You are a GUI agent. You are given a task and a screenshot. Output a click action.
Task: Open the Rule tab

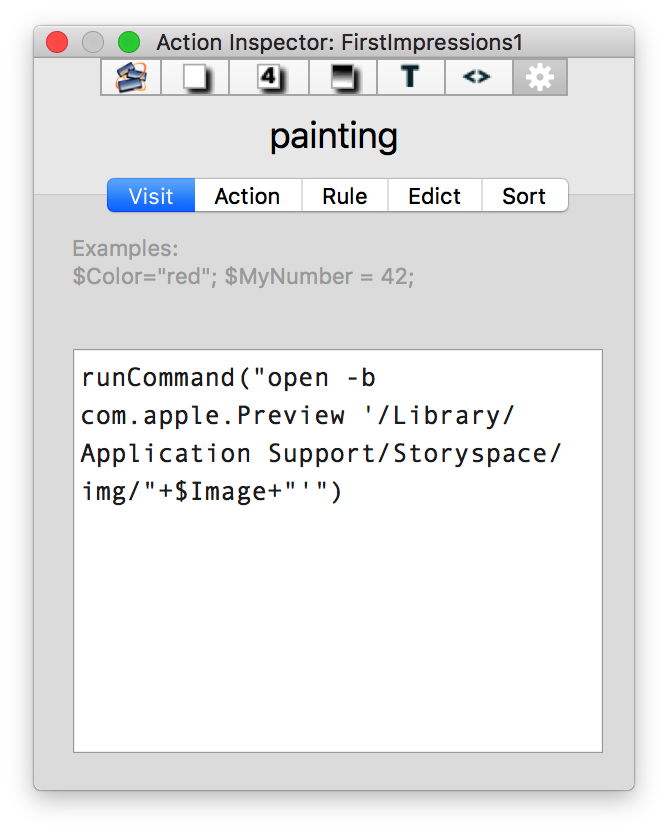coord(344,196)
